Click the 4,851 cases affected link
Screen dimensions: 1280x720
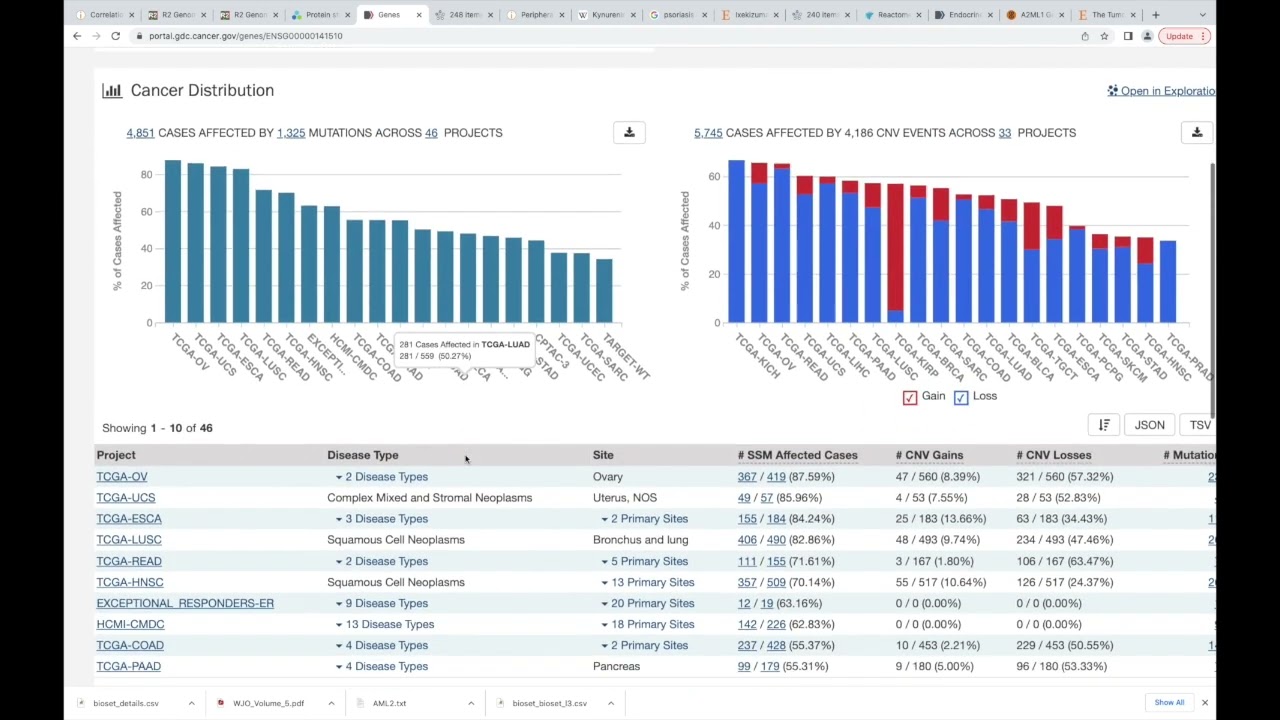tap(140, 133)
